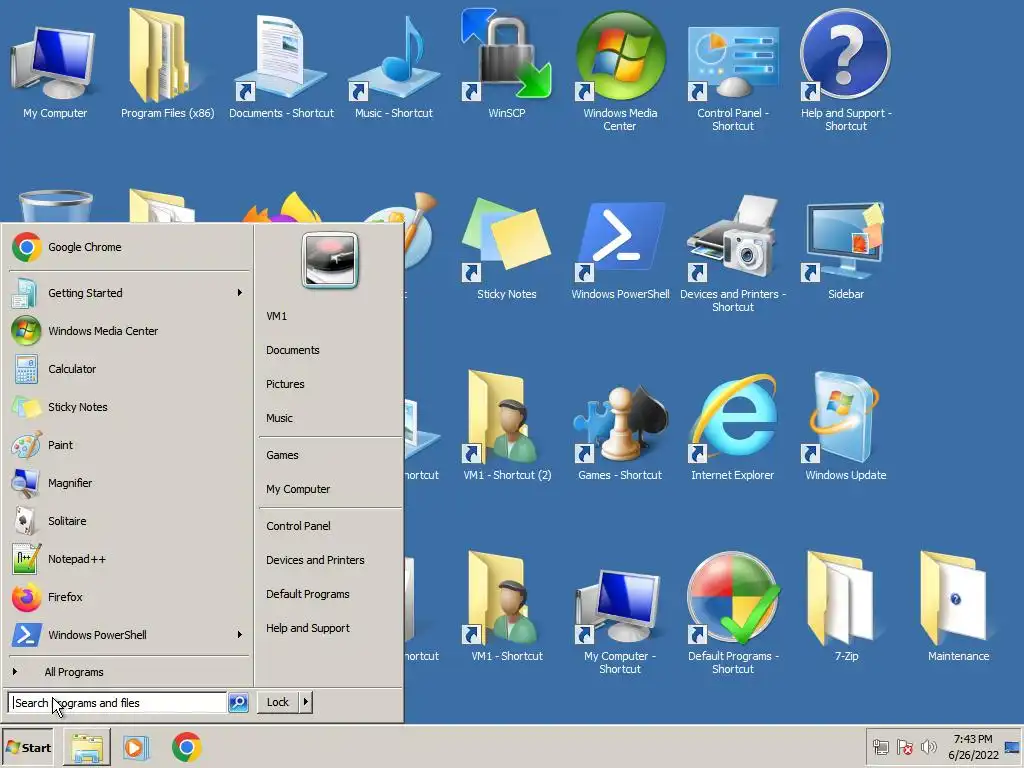Expand Windows PowerShell submenu arrow
The height and width of the screenshot is (768, 1024).
click(x=240, y=635)
